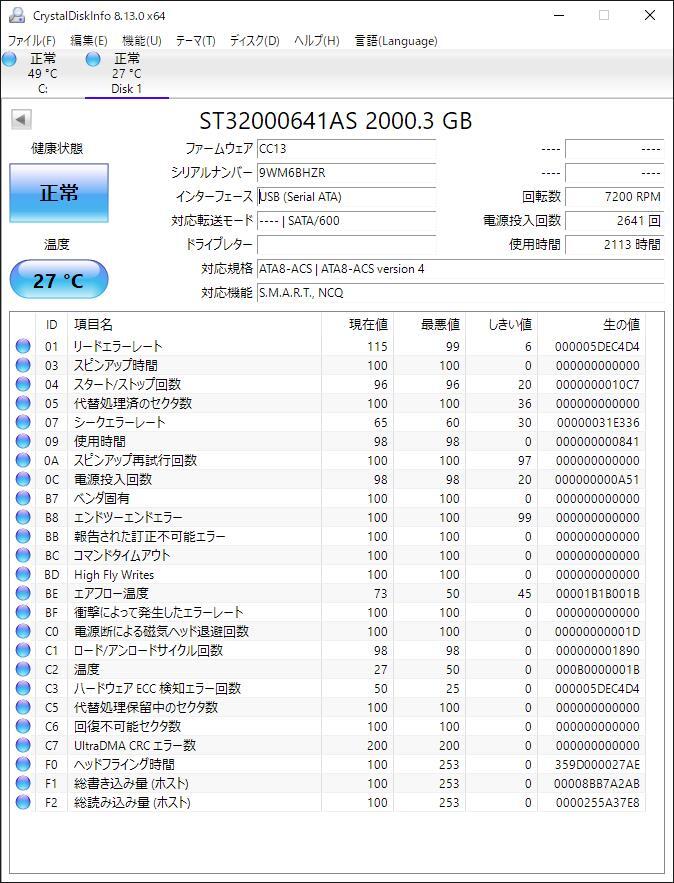Open the テーマ(T) menu
Image resolution: width=674 pixels, height=883 pixels.
tap(195, 41)
